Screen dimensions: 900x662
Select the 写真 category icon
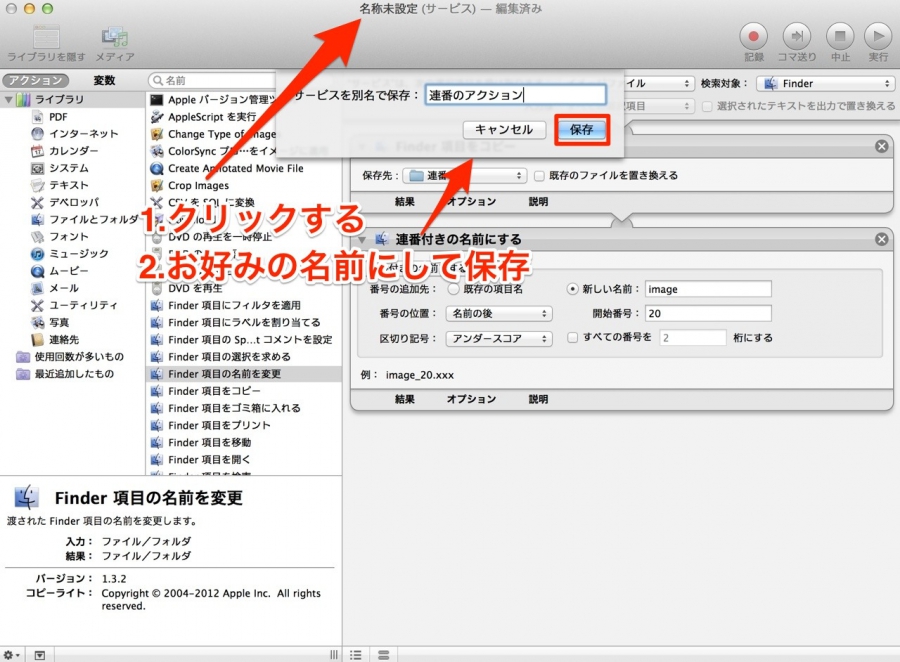pos(37,322)
